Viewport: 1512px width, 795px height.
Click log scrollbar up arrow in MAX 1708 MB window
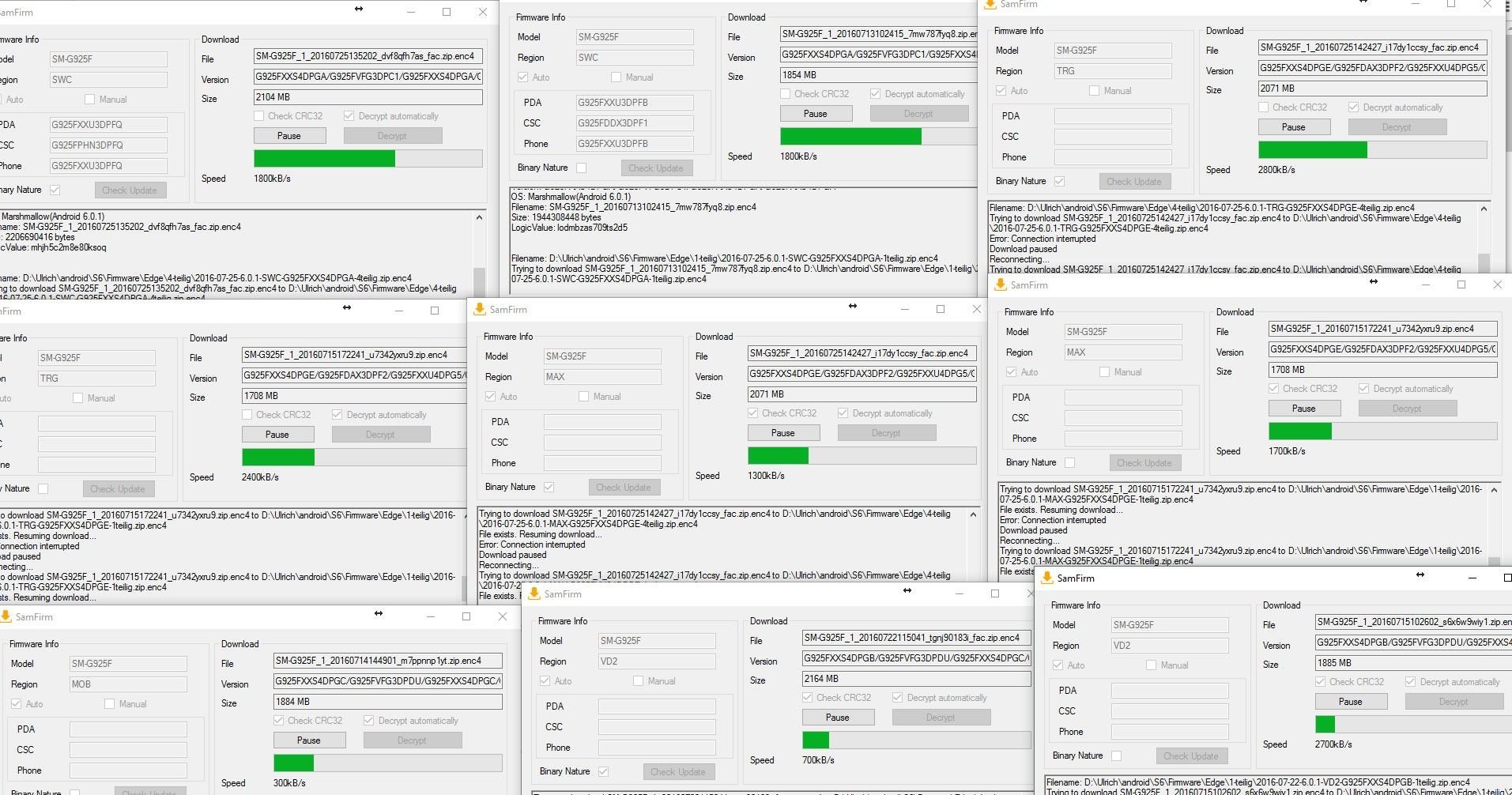click(1494, 491)
